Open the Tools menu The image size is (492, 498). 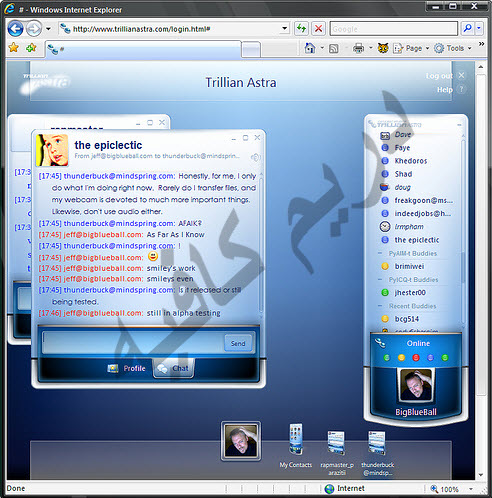click(x=453, y=49)
